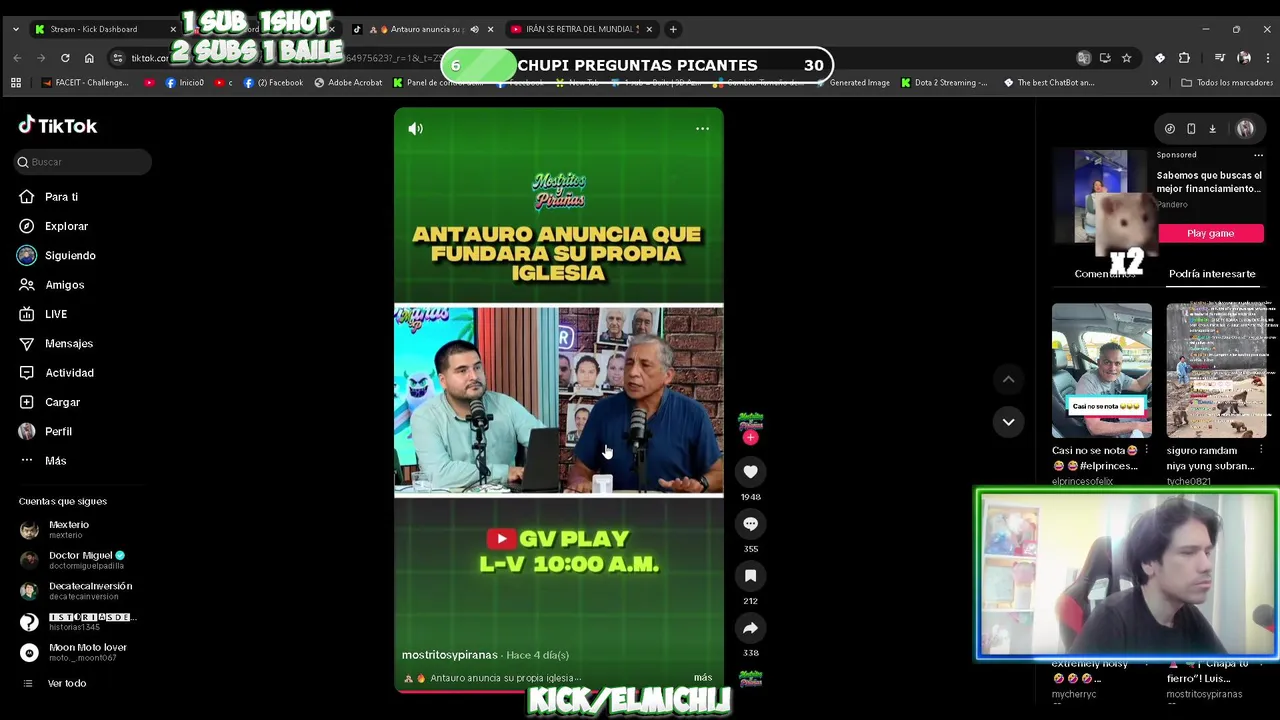This screenshot has height=720, width=1280.
Task: Open the Todos los marcadores folder
Action: click(1227, 83)
